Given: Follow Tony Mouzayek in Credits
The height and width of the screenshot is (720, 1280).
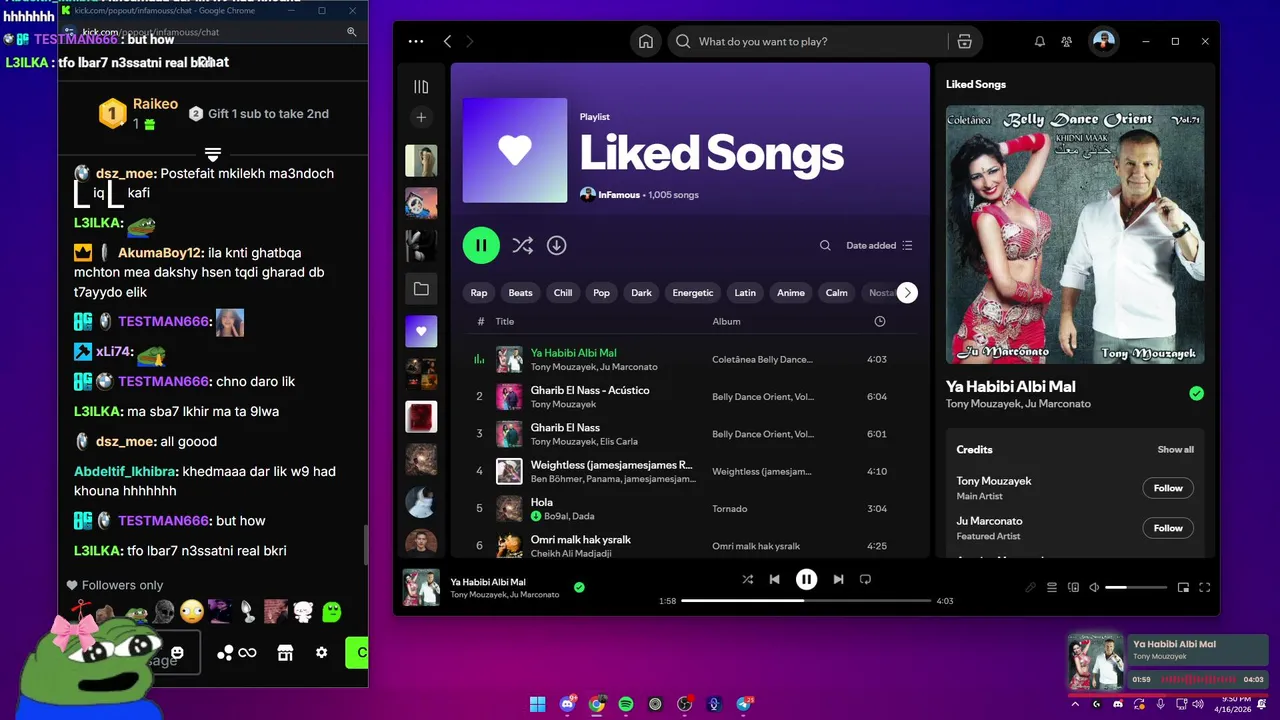Looking at the screenshot, I should (1168, 488).
